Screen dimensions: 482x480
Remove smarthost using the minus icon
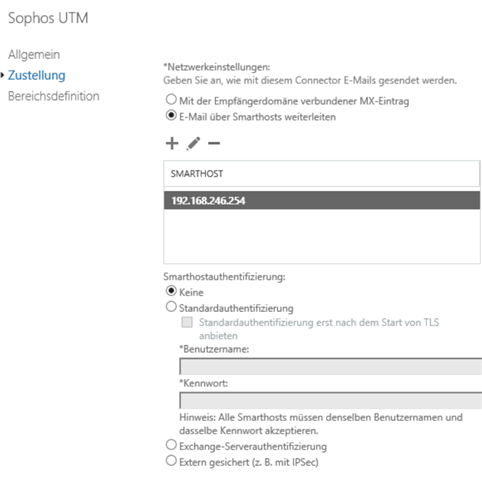coord(214,144)
